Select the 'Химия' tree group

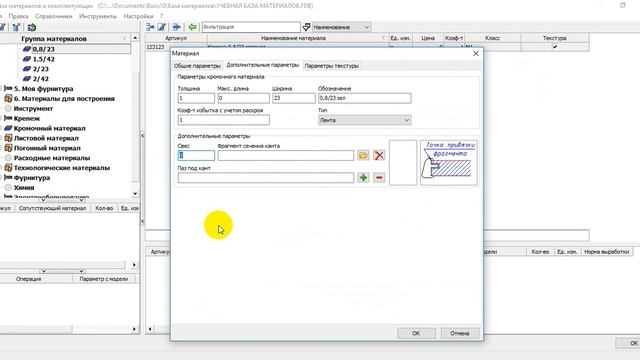coord(24,187)
